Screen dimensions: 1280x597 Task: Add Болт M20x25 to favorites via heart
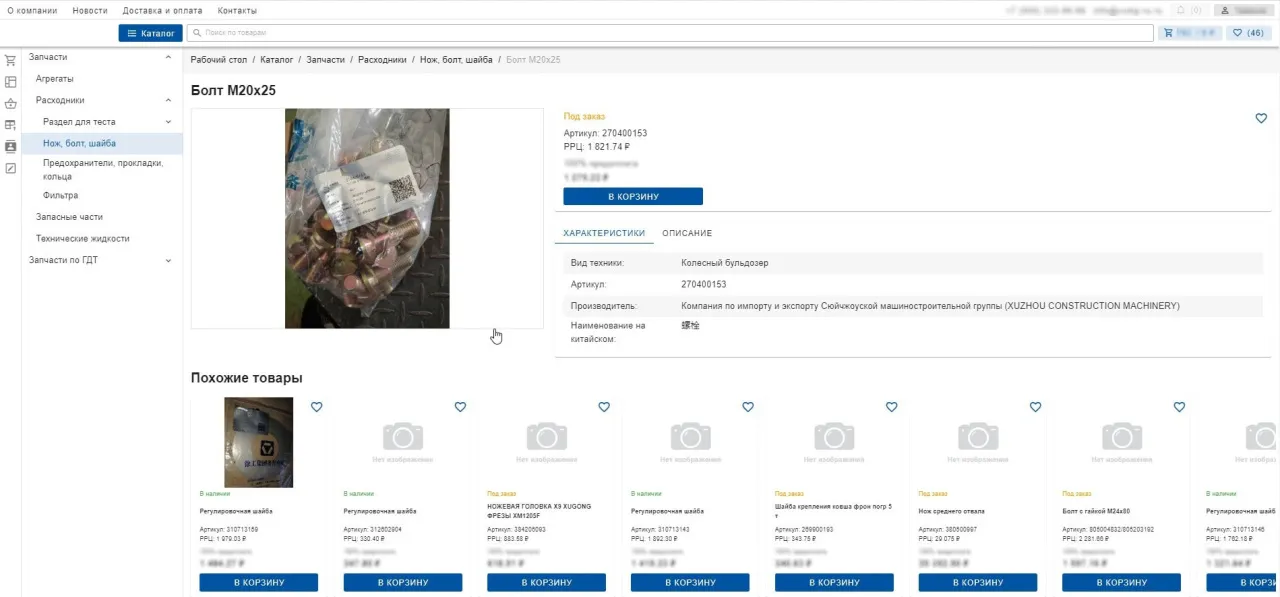[x=1261, y=118]
